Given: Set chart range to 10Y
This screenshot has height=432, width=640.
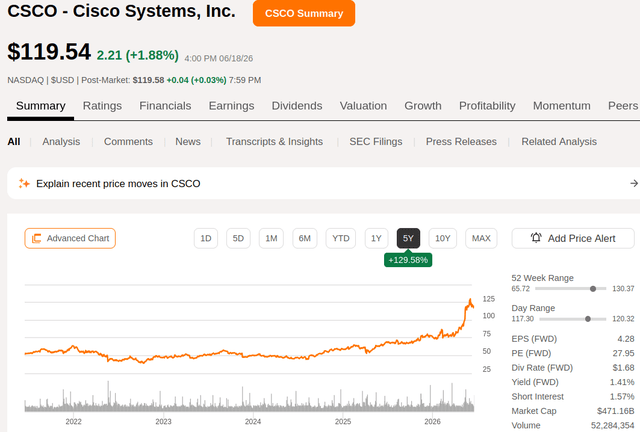Looking at the screenshot, I should pyautogui.click(x=442, y=238).
